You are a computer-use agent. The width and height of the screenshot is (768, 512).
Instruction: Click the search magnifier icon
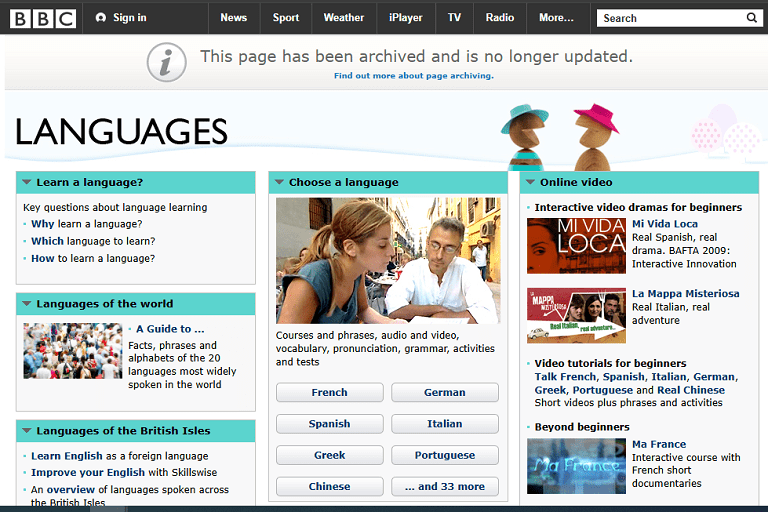[x=751, y=18]
